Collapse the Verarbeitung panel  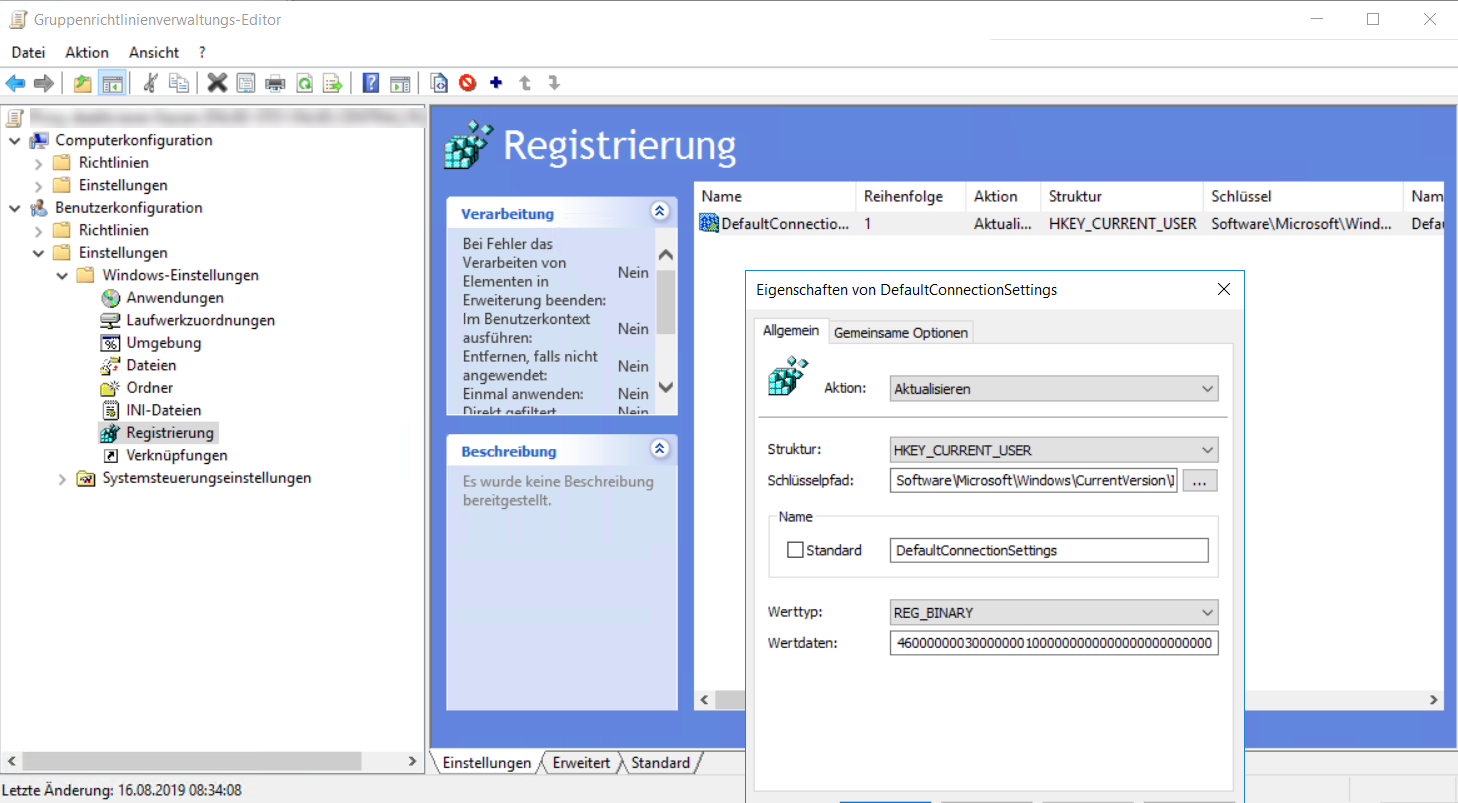[x=659, y=212]
